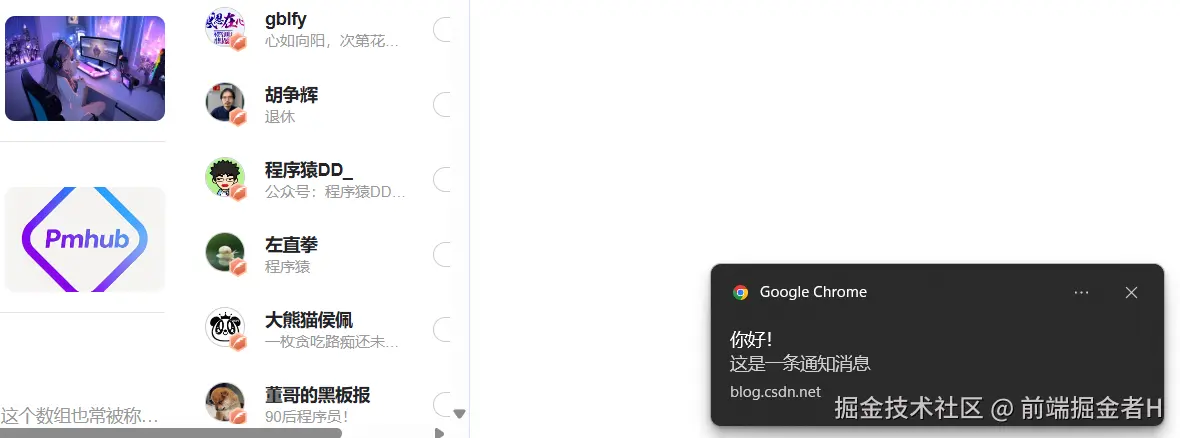Toggle follow circle next to 程序猿DD_

point(442,180)
